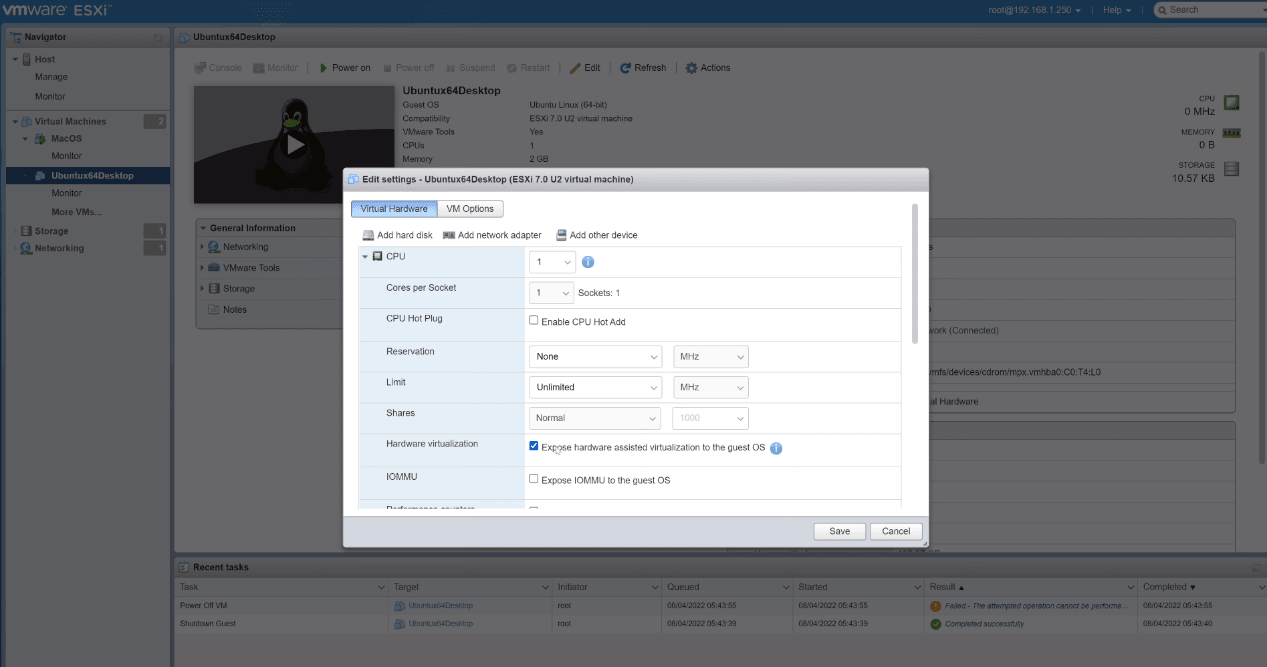
Task: Sort recent tasks by Result column
Action: 1031,587
